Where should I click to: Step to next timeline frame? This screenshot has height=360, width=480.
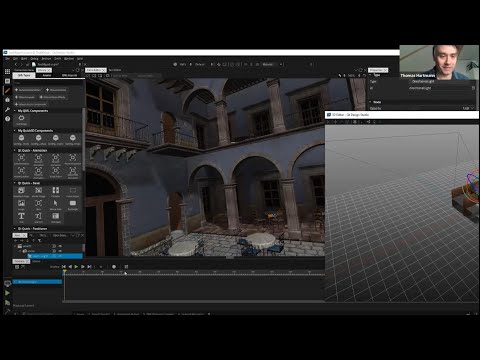(x=83, y=267)
